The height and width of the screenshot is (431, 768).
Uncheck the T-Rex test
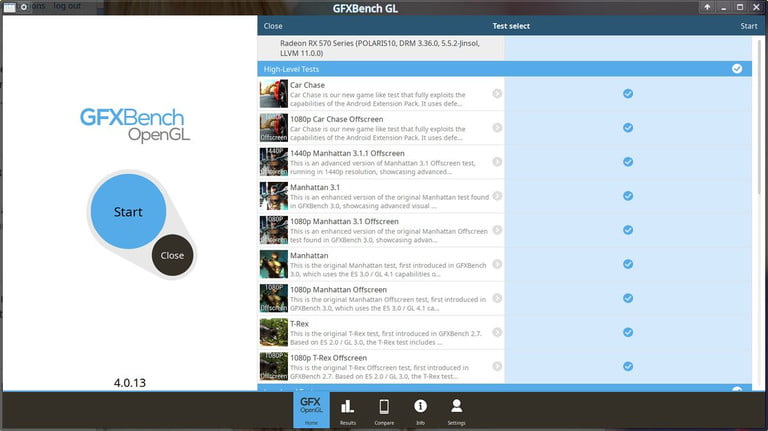628,333
